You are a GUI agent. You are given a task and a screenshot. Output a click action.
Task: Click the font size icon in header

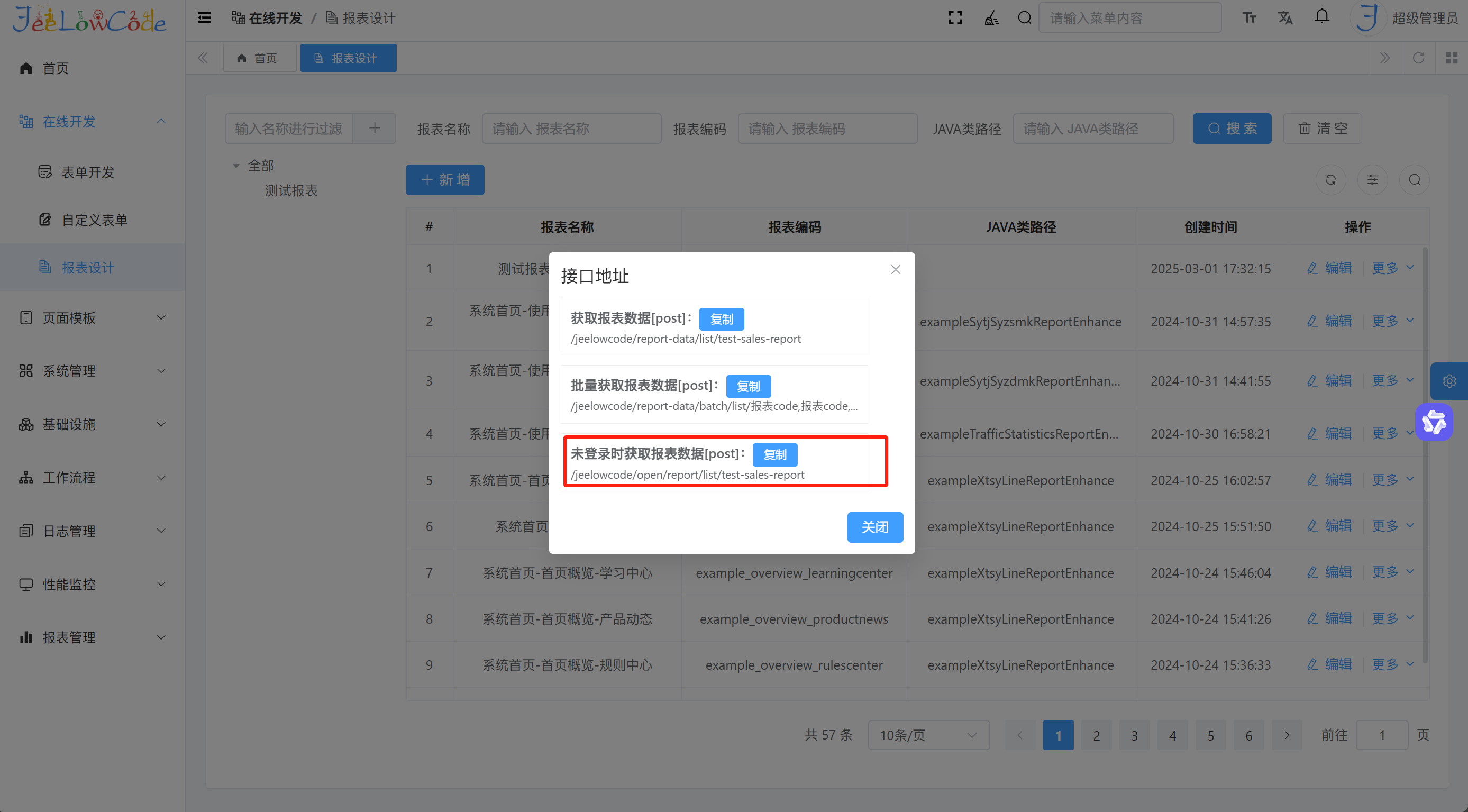pyautogui.click(x=1248, y=18)
